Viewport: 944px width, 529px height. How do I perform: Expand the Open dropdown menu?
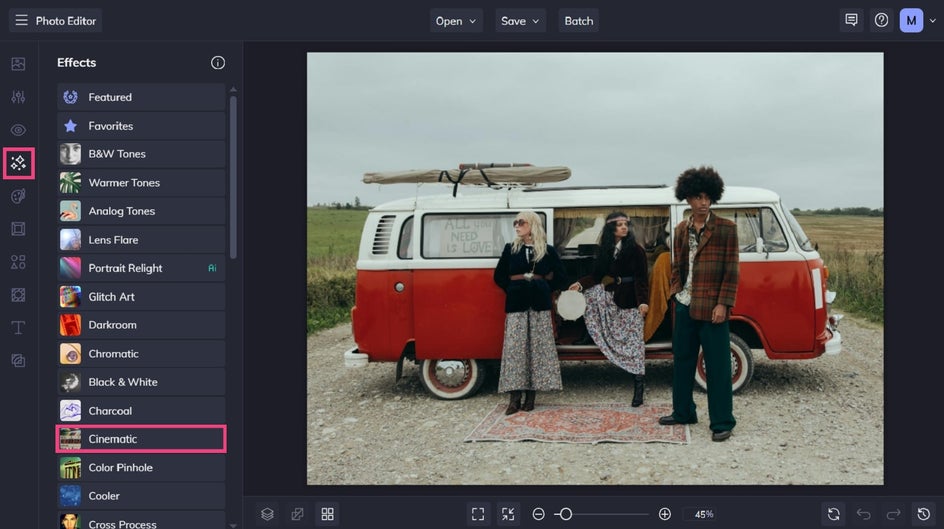click(x=457, y=21)
